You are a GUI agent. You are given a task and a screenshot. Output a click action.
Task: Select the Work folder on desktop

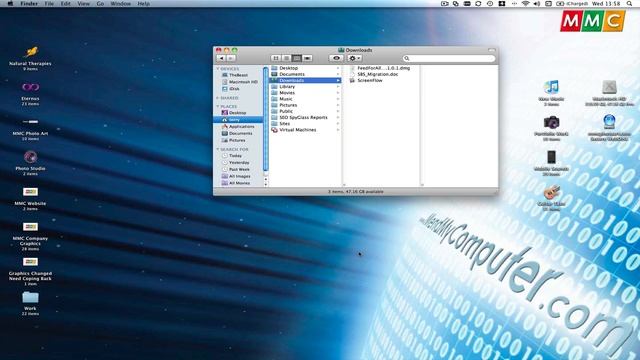pos(31,304)
